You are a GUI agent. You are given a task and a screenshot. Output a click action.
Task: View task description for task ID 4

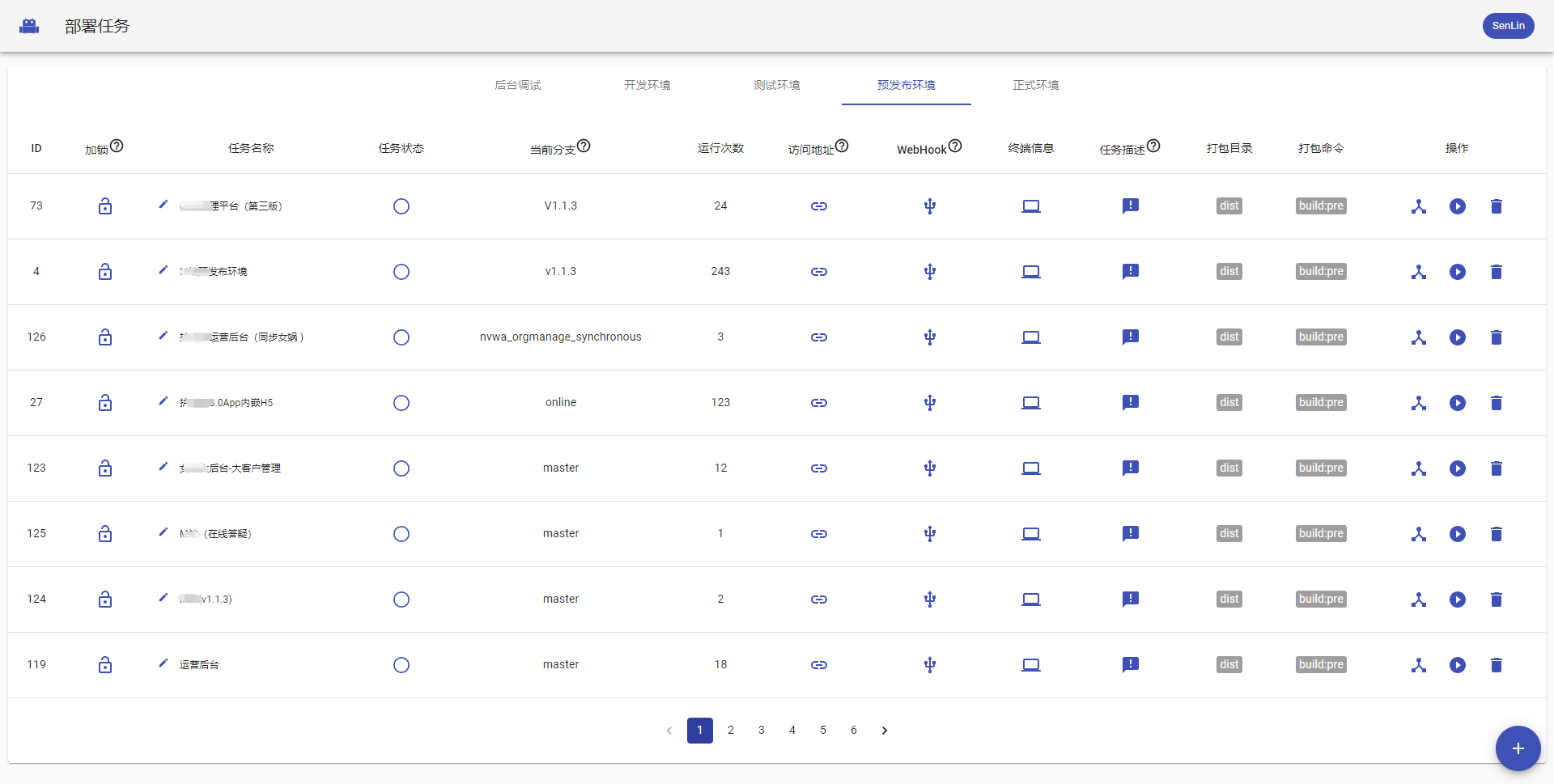point(1131,272)
